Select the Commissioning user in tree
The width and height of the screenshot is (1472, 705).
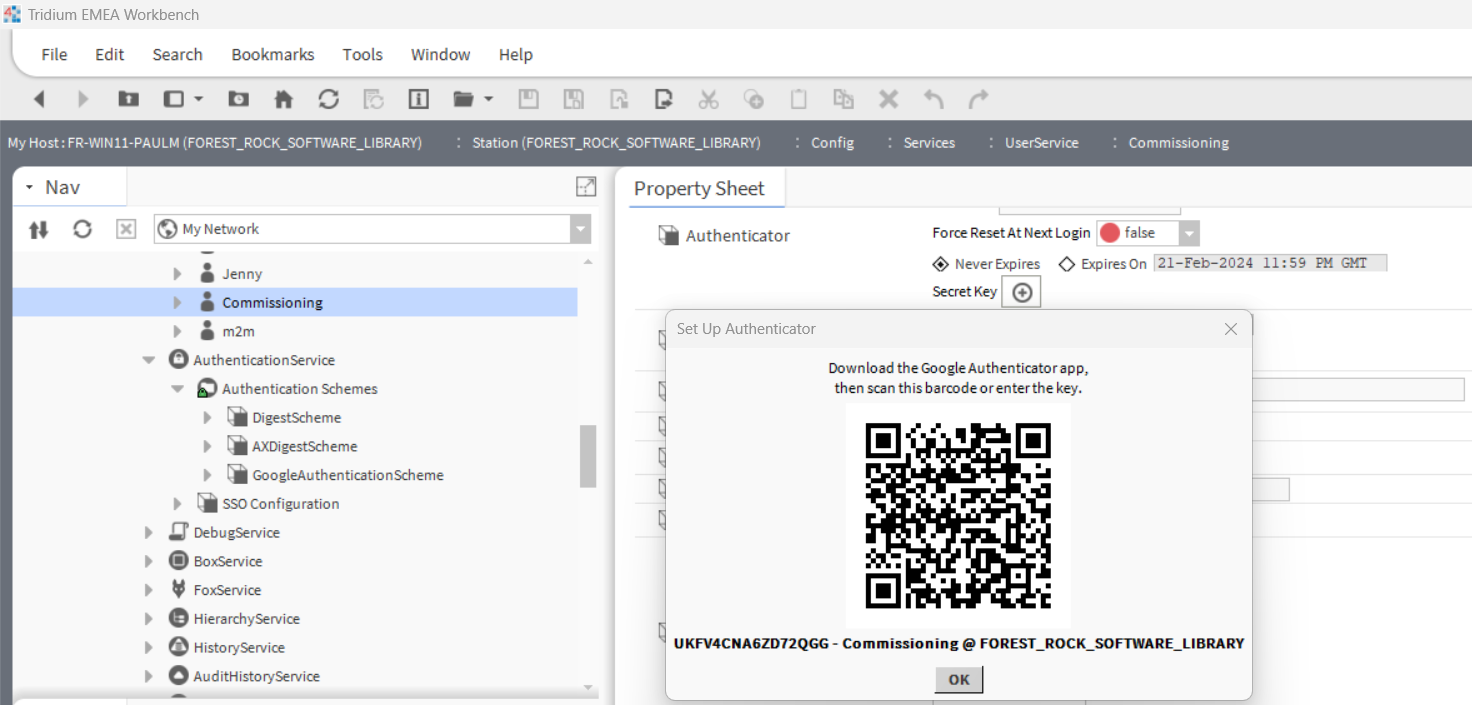click(x=272, y=302)
